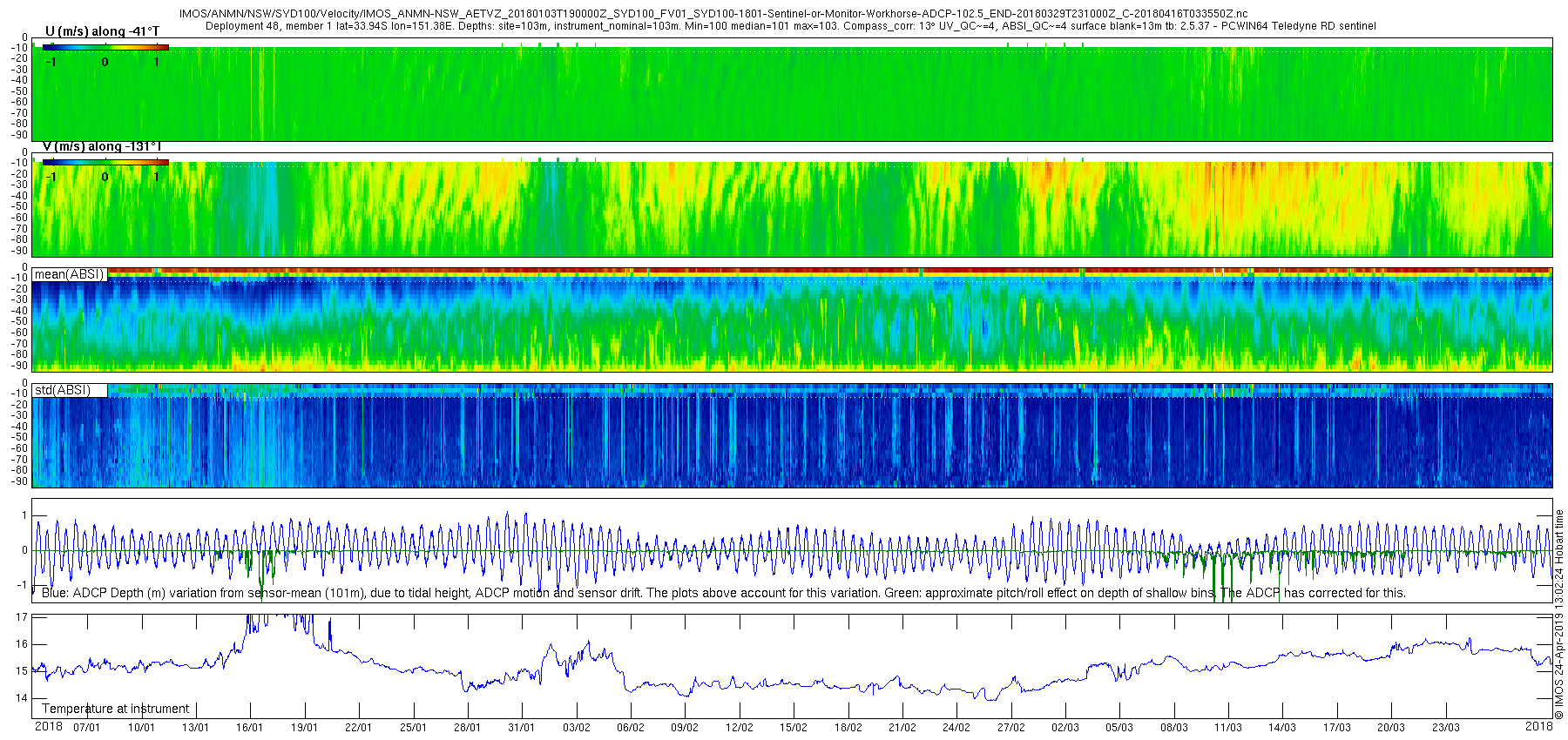Screen dimensions: 1568x740
Task: Click the 20/03 date tick label
Action: click(1391, 728)
